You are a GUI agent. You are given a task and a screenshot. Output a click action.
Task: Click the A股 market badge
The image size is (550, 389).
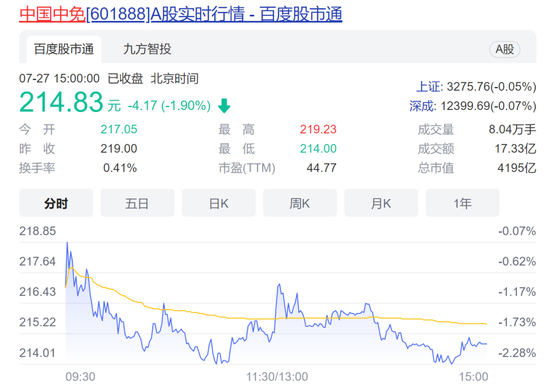[x=504, y=49]
